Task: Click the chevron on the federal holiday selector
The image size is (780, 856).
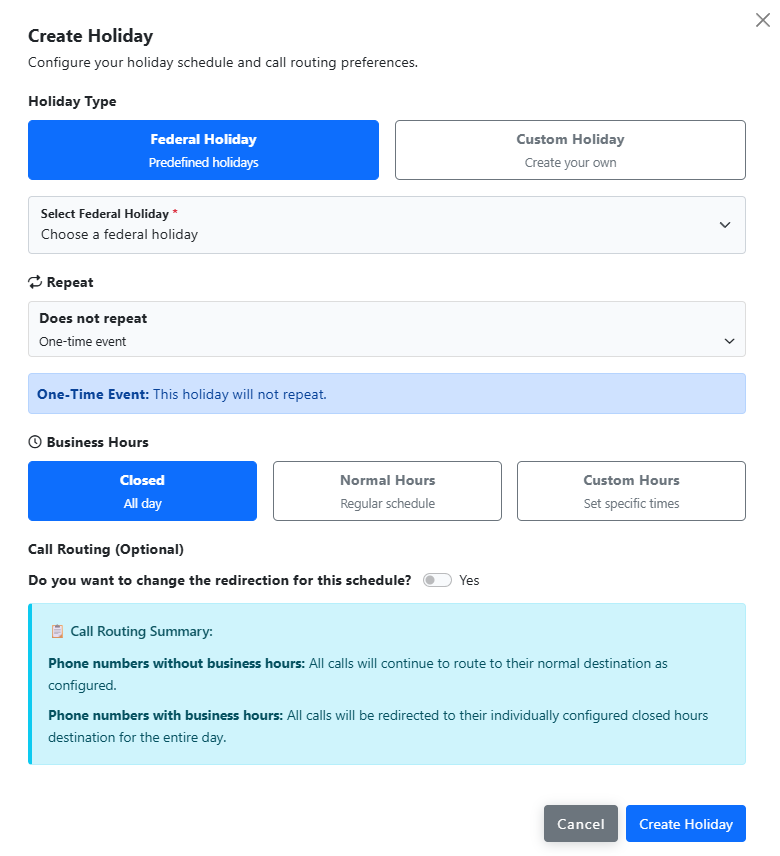Action: [725, 225]
